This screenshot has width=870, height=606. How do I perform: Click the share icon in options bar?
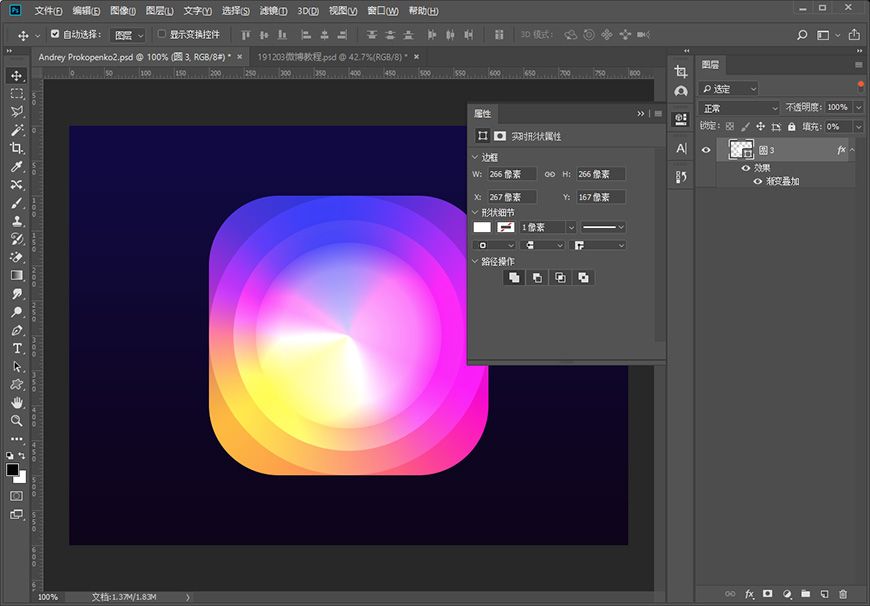tap(854, 35)
